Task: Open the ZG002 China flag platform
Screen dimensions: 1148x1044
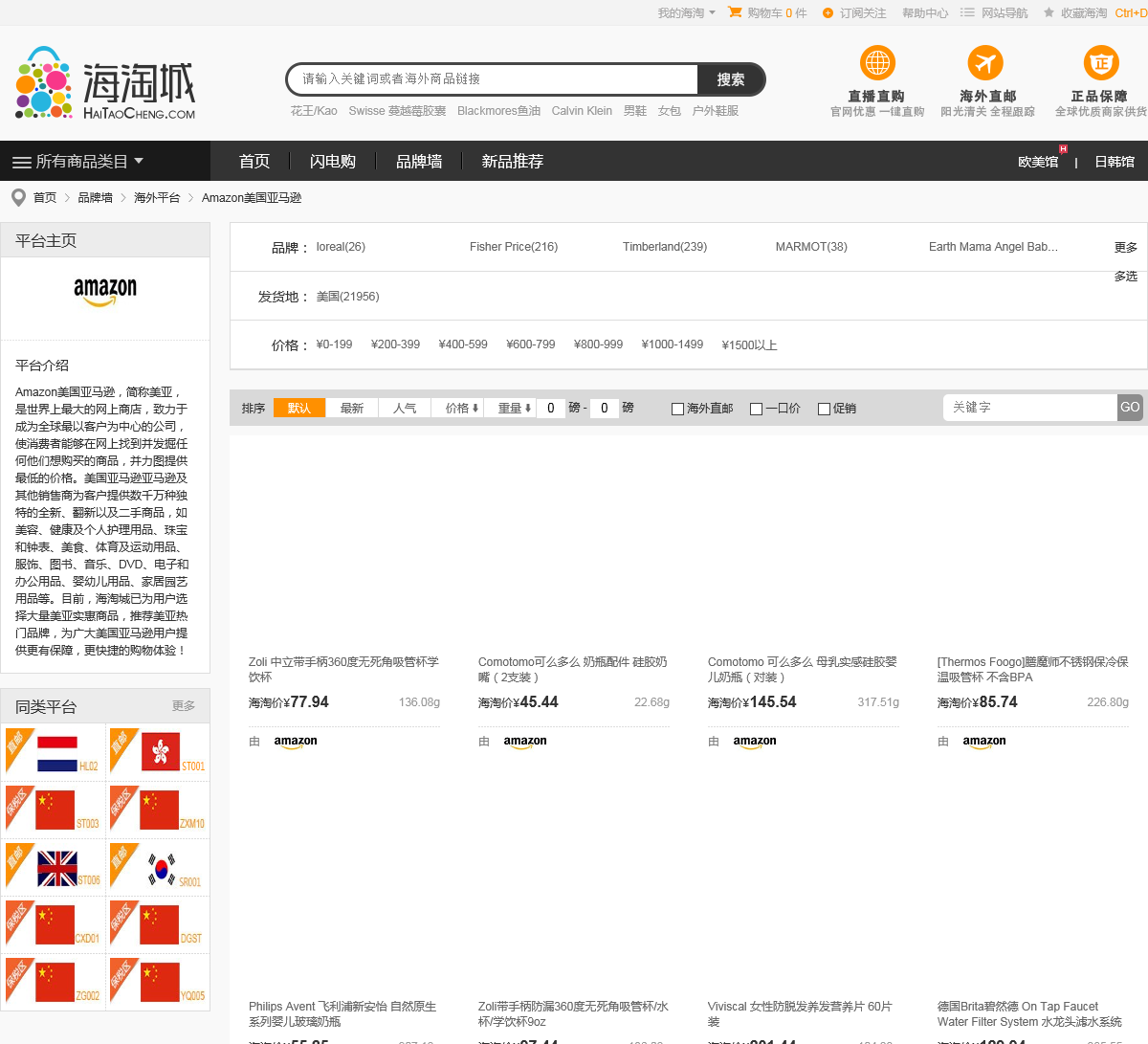Action: (54, 982)
